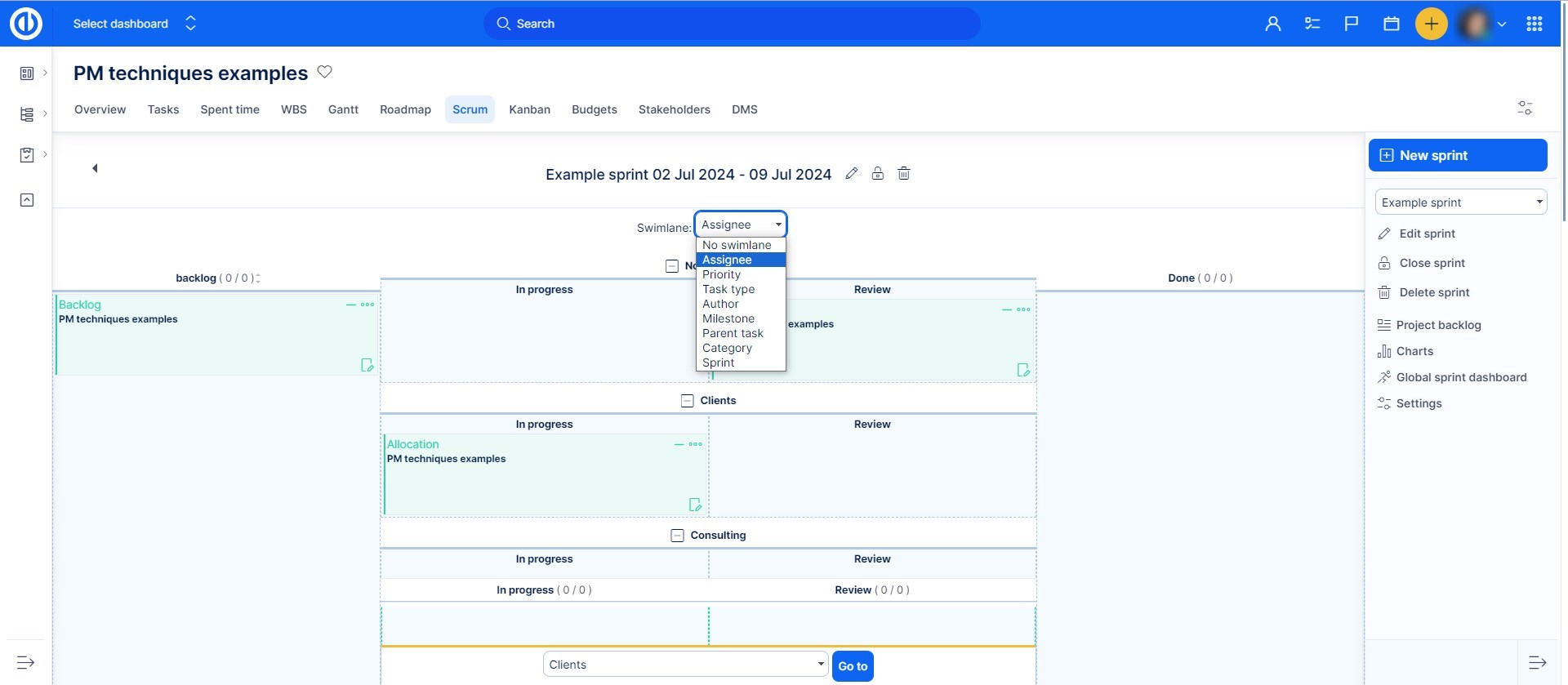Open the calendar icon in top bar
This screenshot has width=1568, height=685.
pos(1391,24)
